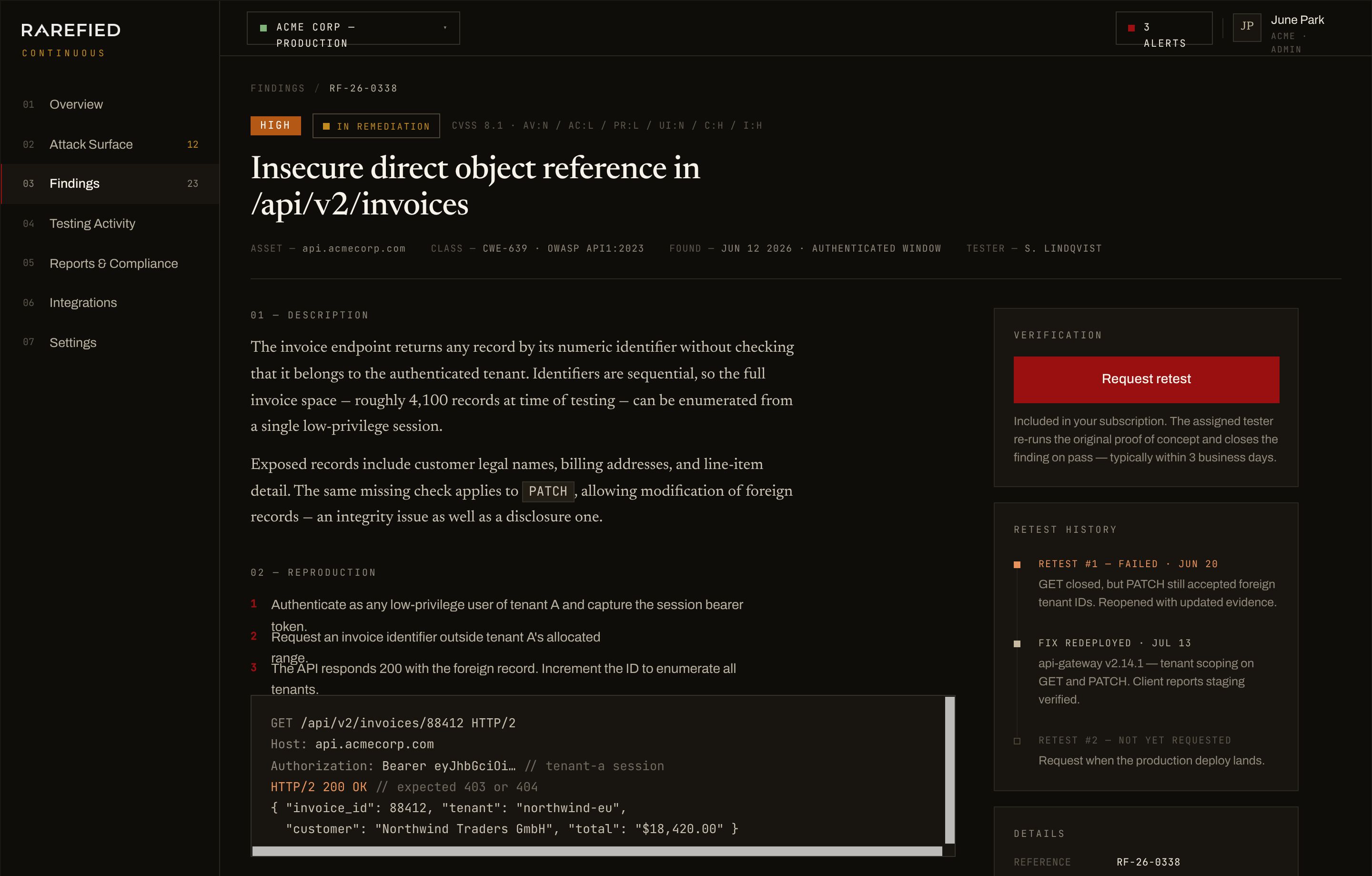This screenshot has width=1372, height=876.
Task: Click the GET /api/v2/invoices/88412 request line
Action: (x=393, y=723)
